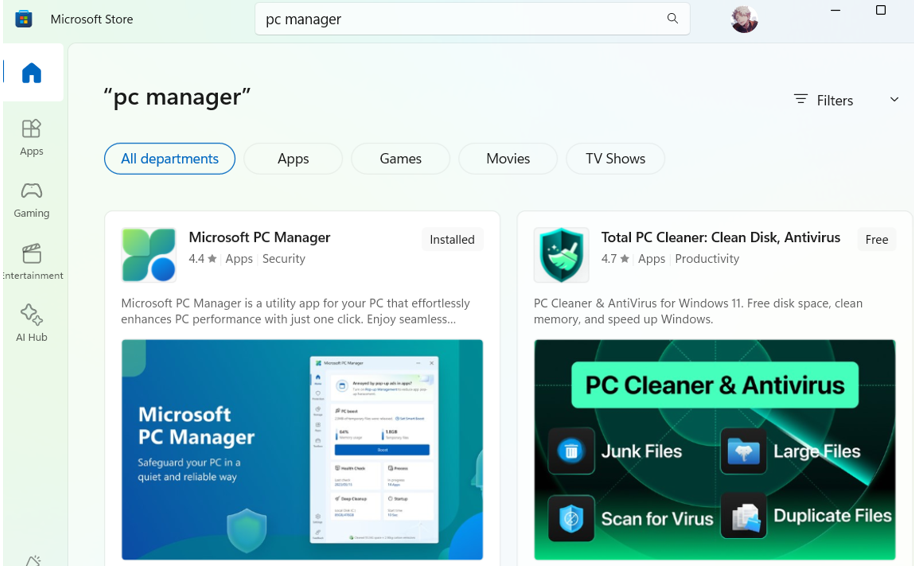Open the Entertainment section in sidebar
This screenshot has width=914, height=566.
(x=31, y=262)
